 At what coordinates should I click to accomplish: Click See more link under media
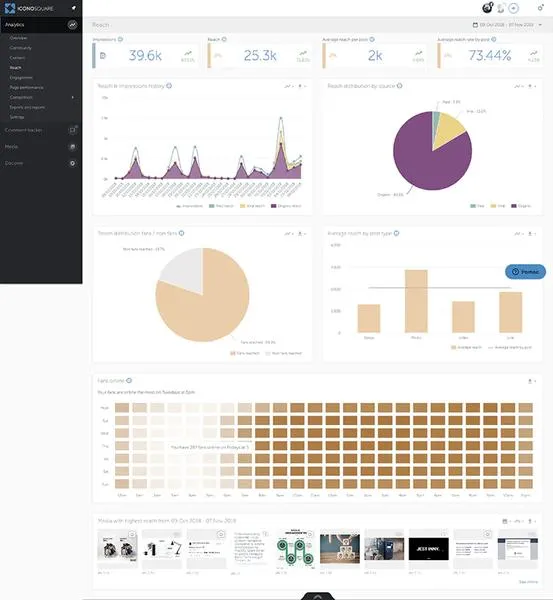529,582
